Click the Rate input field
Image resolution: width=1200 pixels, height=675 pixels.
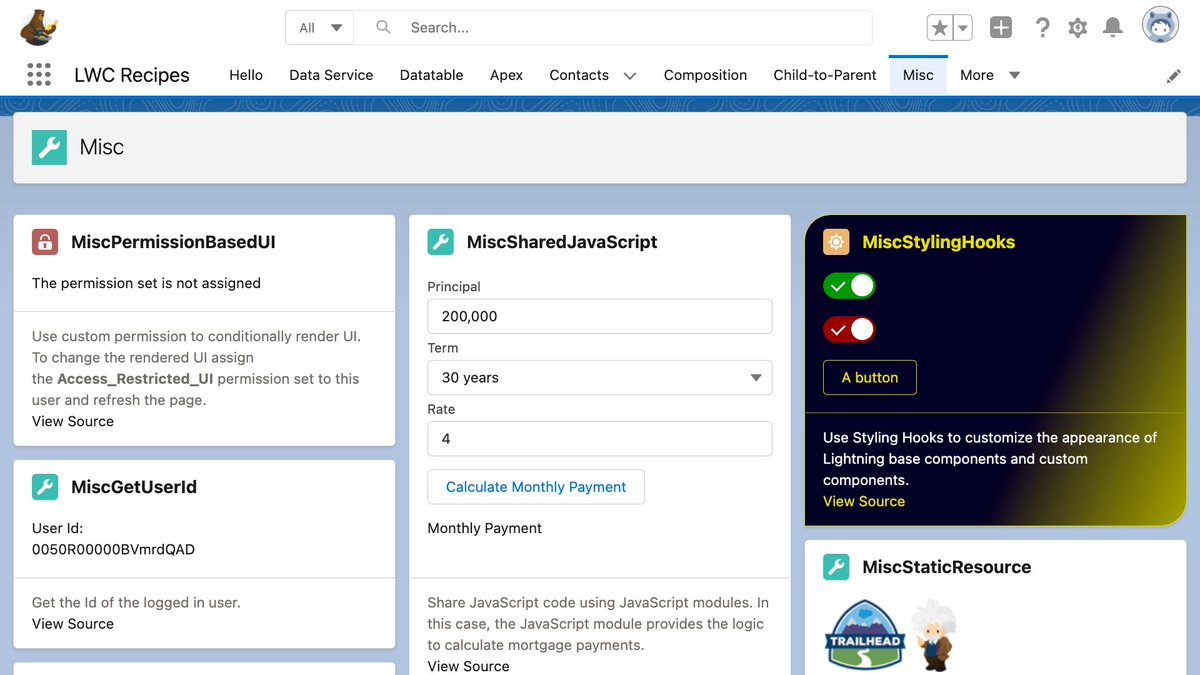[x=600, y=439]
